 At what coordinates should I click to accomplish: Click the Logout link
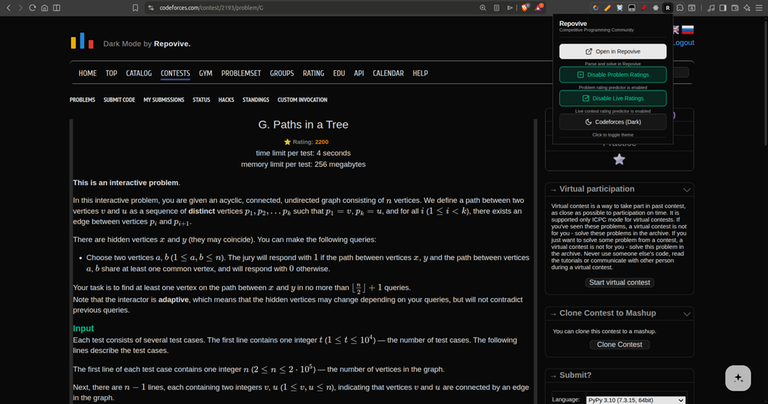point(683,43)
